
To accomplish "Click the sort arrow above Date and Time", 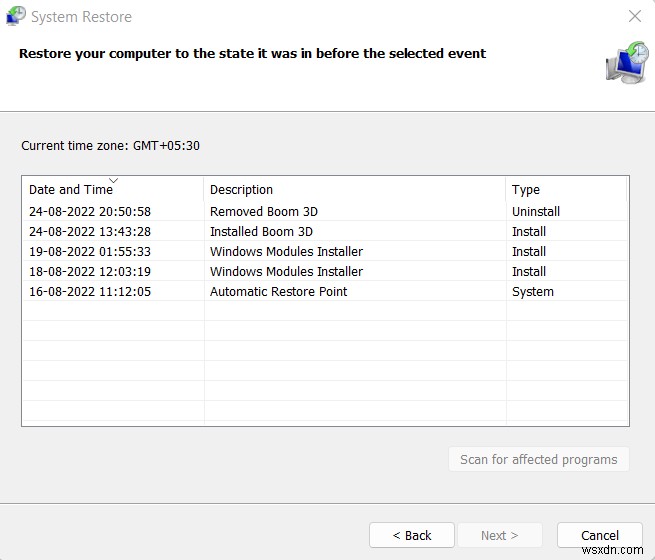I will 113,181.
